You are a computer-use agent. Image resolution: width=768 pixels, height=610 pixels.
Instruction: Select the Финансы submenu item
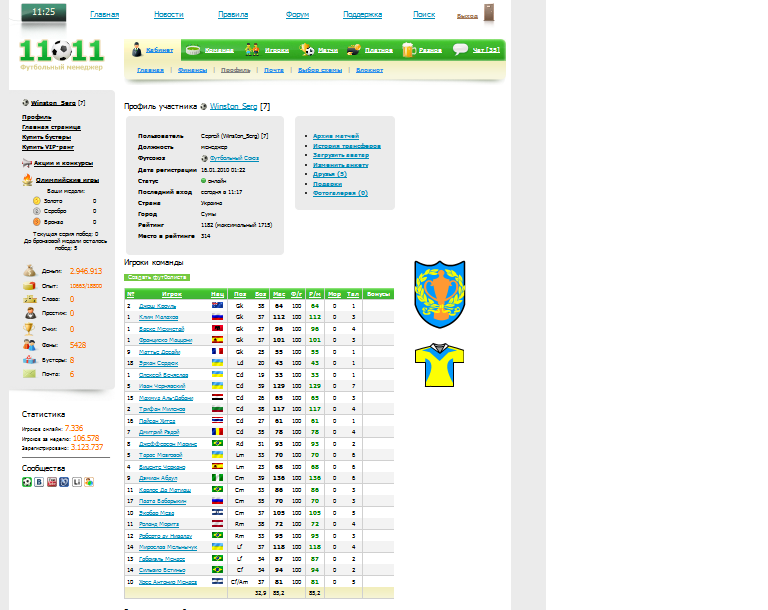[192, 71]
